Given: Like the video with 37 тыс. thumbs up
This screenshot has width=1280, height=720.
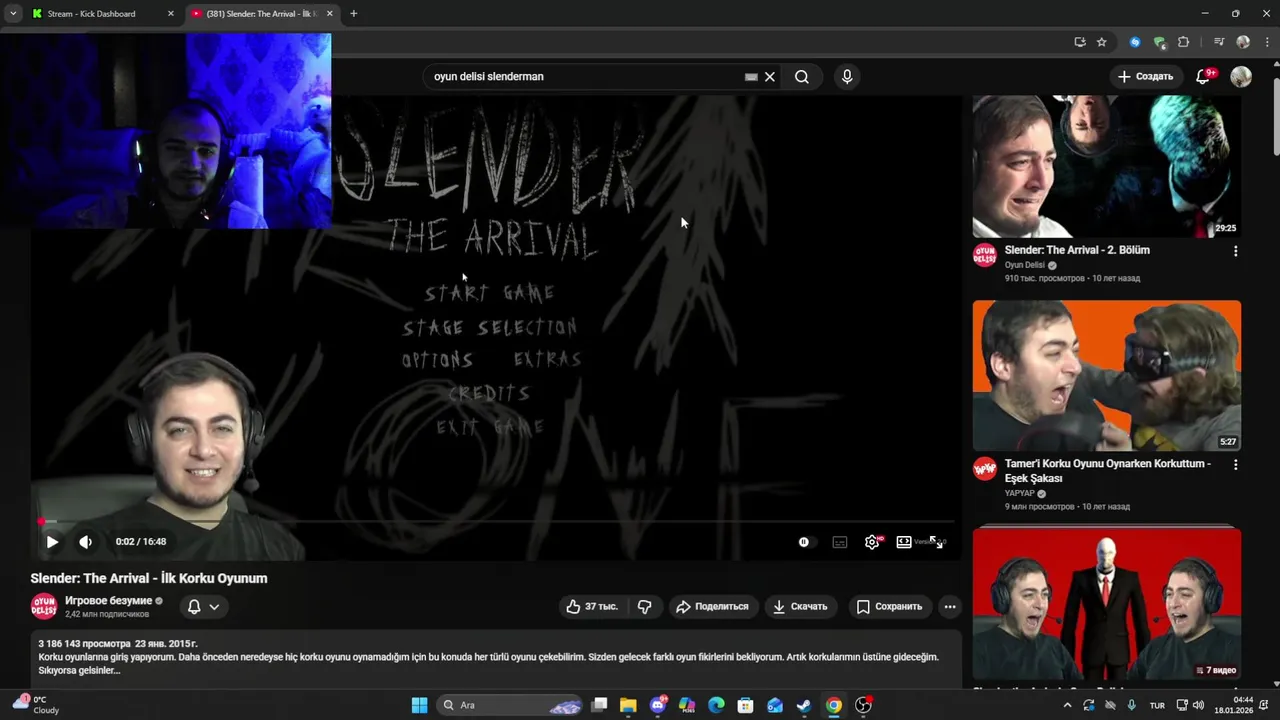Looking at the screenshot, I should [x=592, y=607].
